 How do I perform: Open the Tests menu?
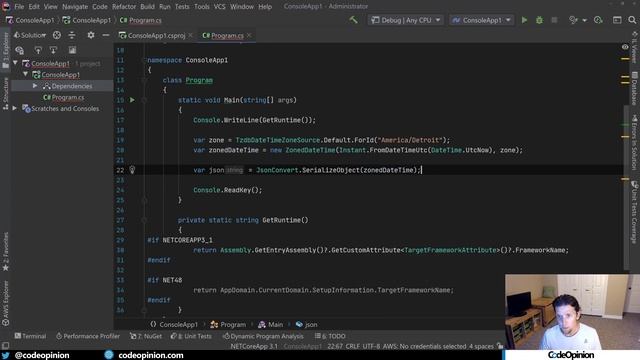(182, 7)
